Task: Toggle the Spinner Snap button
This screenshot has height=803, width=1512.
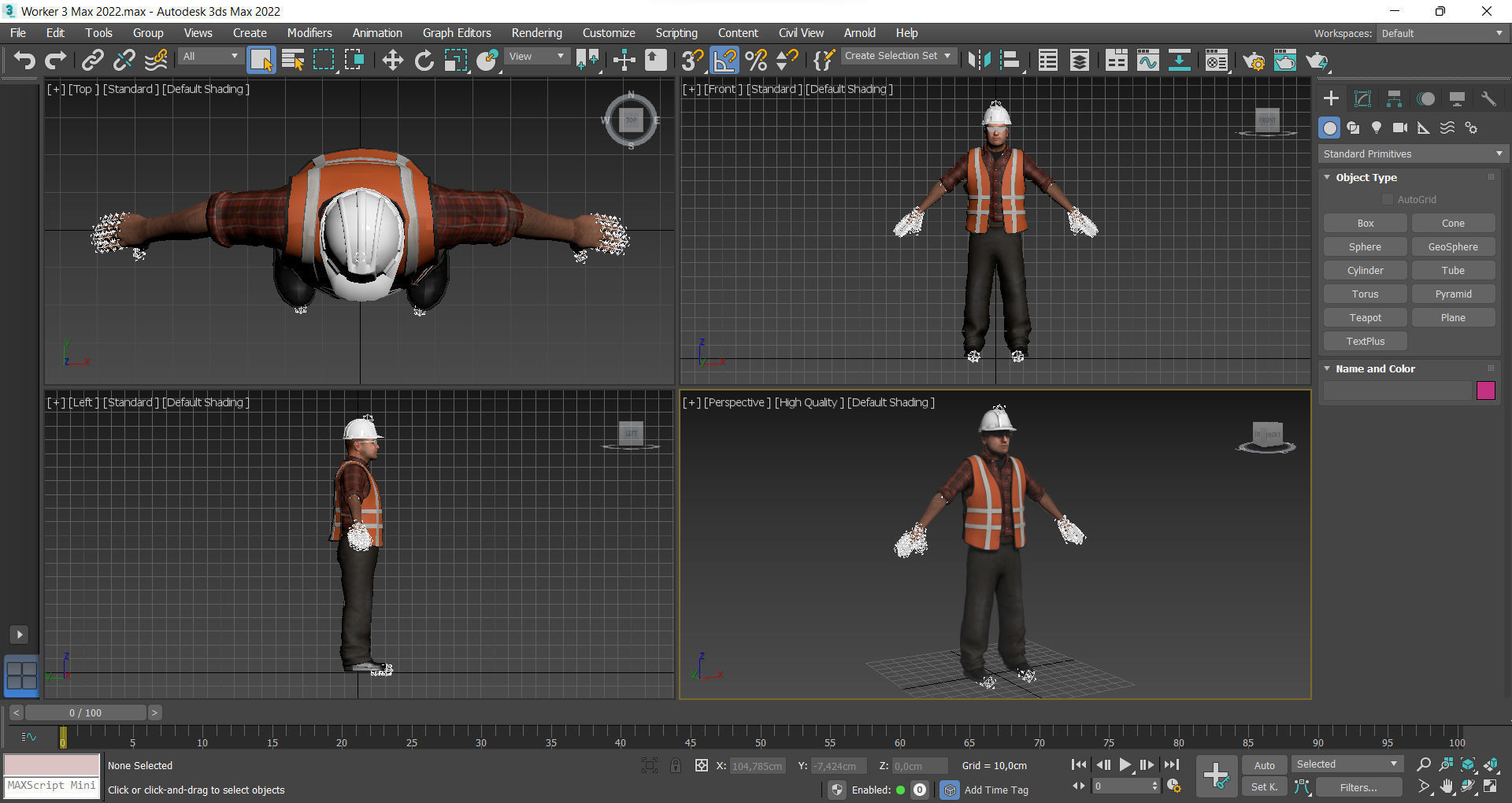Action: (787, 61)
